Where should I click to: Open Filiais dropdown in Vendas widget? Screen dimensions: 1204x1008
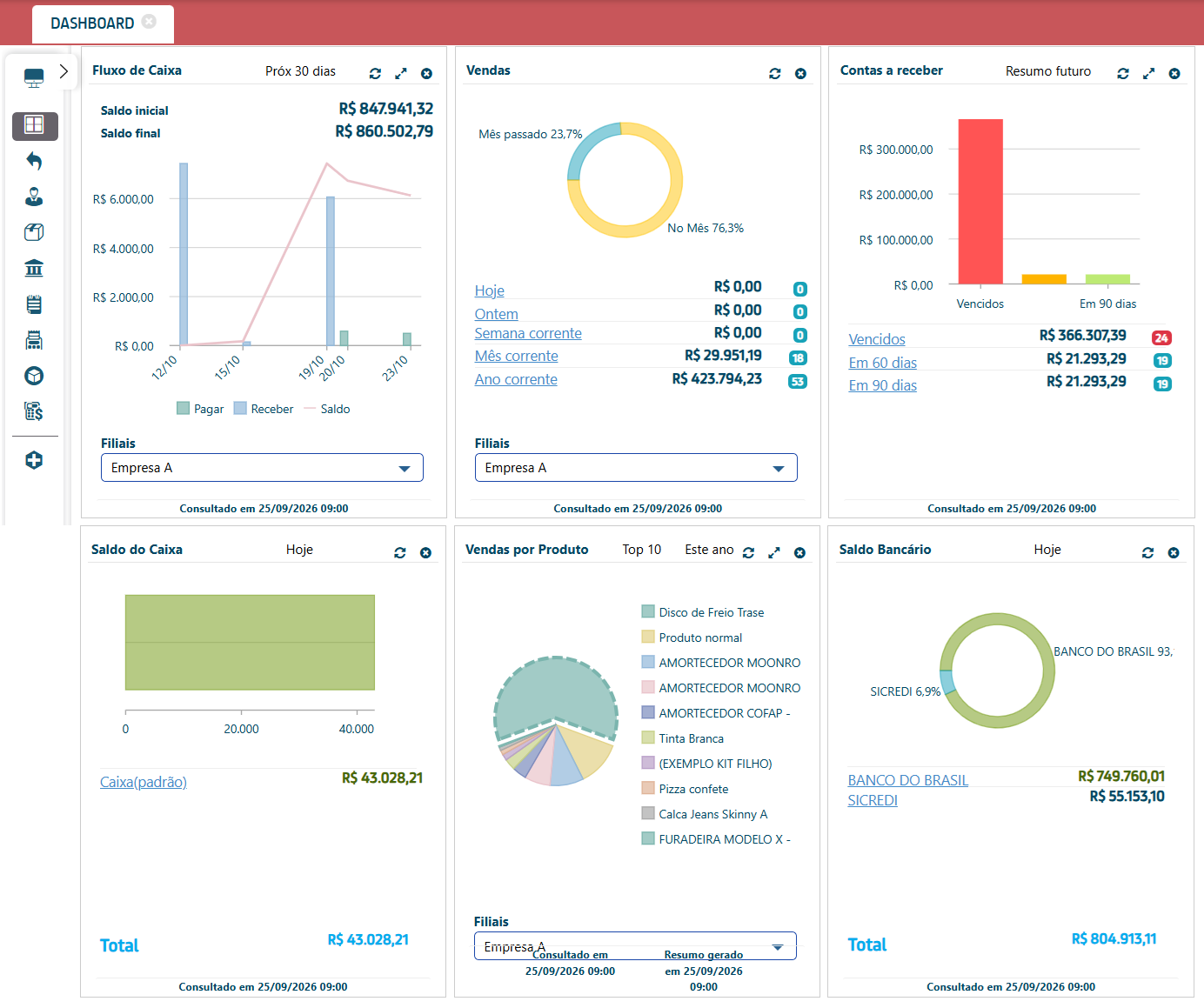tap(636, 468)
